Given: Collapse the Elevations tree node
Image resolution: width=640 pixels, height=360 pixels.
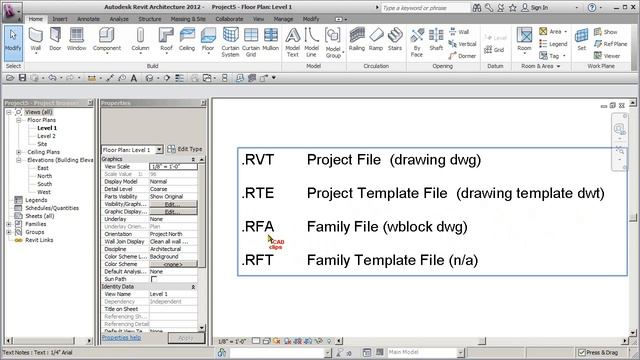Looking at the screenshot, I should point(18,160).
